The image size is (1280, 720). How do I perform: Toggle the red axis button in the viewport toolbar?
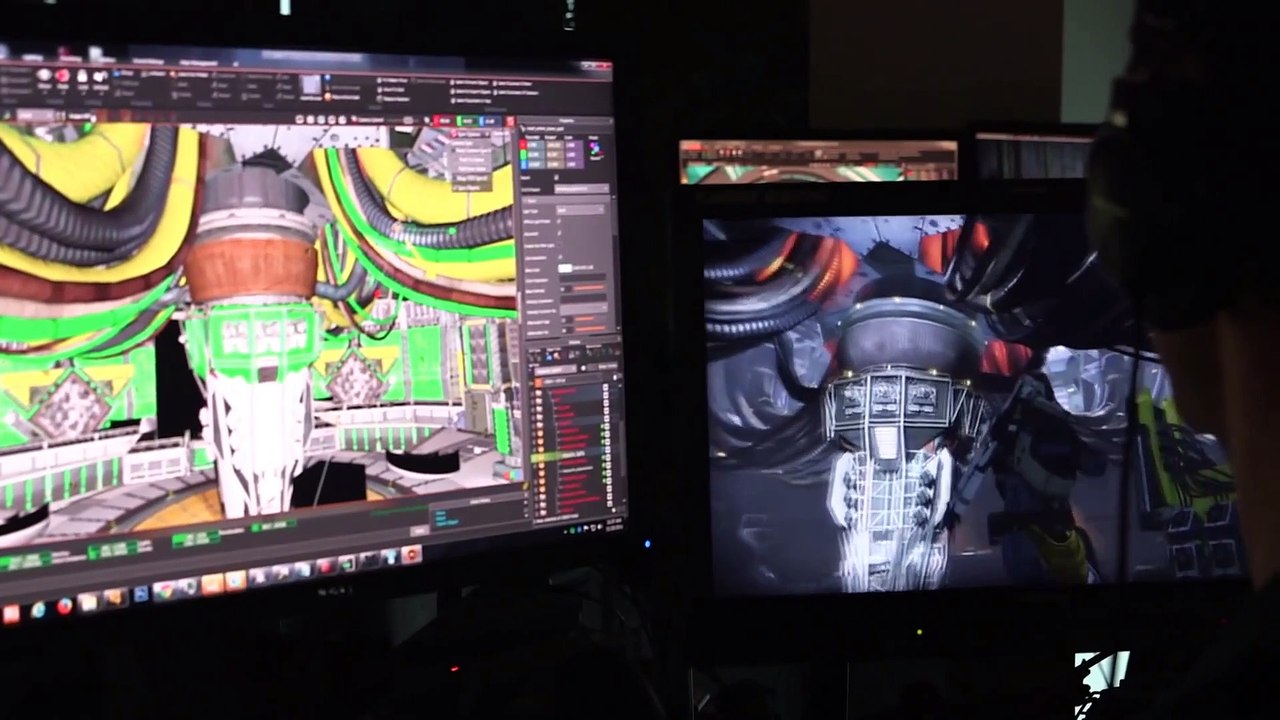(x=444, y=119)
